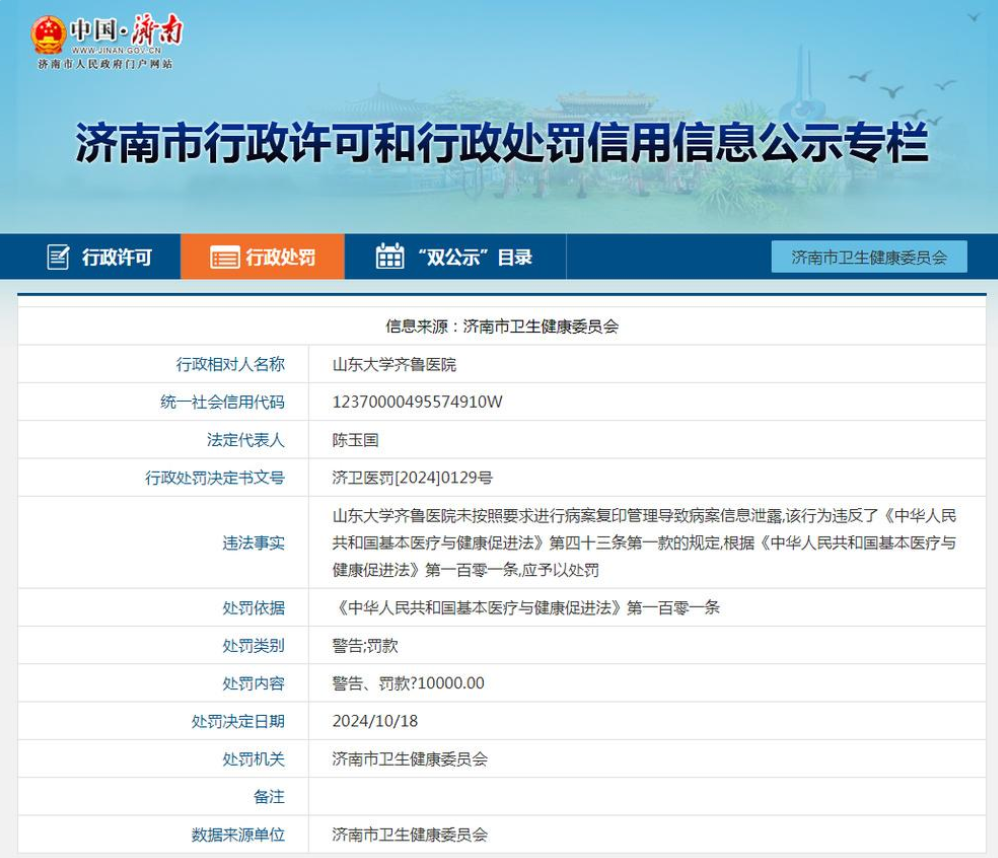Click the 行政处罚决定书文号 label
The width and height of the screenshot is (998, 858).
[214, 478]
